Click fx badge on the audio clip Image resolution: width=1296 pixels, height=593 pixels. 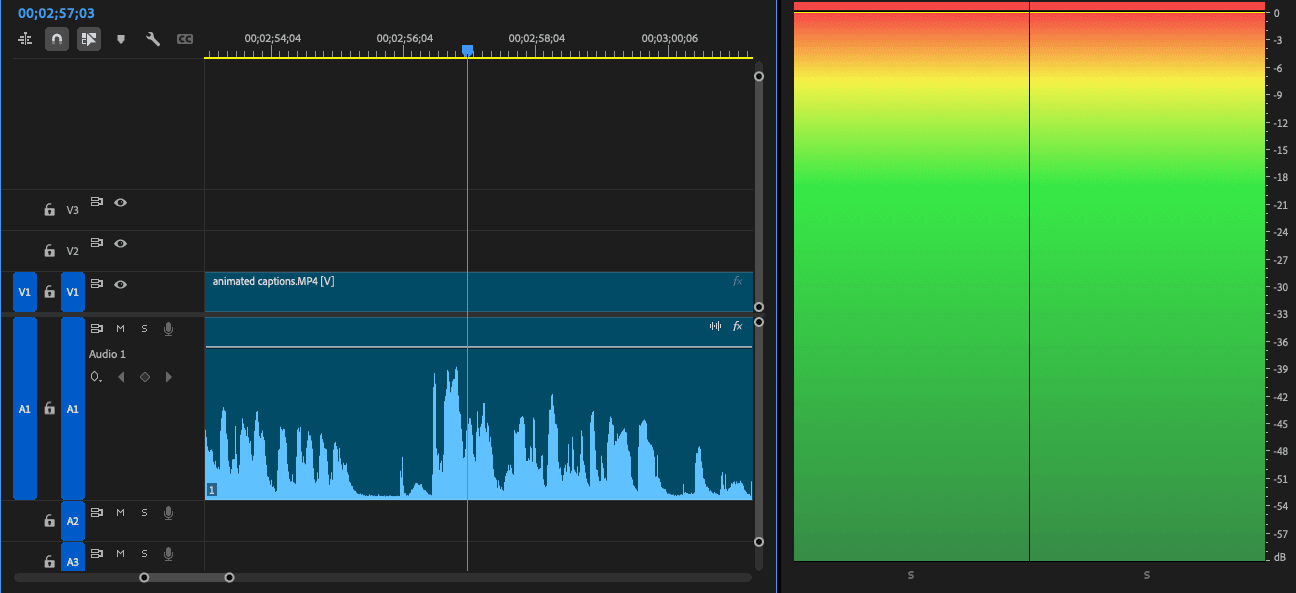pos(738,326)
